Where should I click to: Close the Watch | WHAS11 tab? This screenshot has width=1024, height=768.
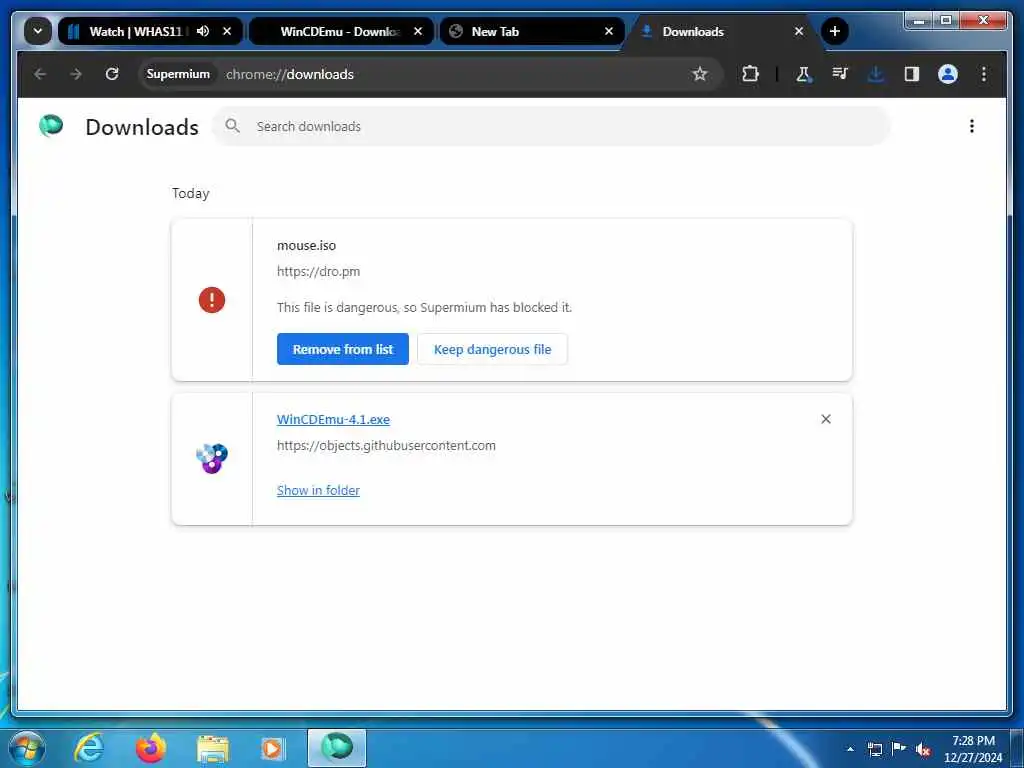[x=227, y=31]
